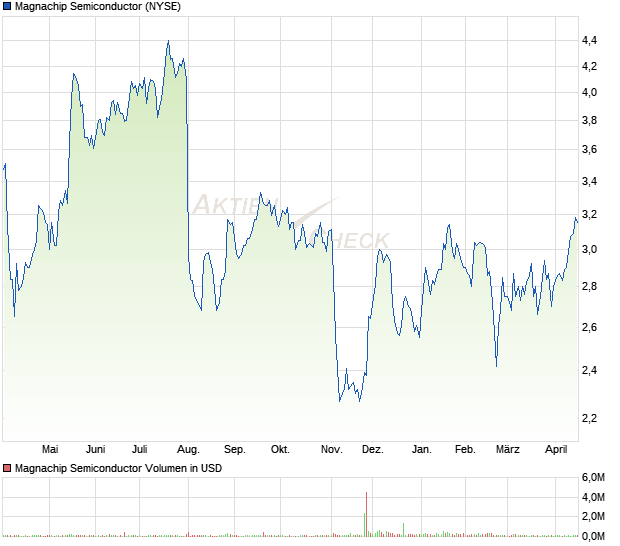Click the 3,0 price axis value
The height and width of the screenshot is (546, 620).
click(x=589, y=249)
